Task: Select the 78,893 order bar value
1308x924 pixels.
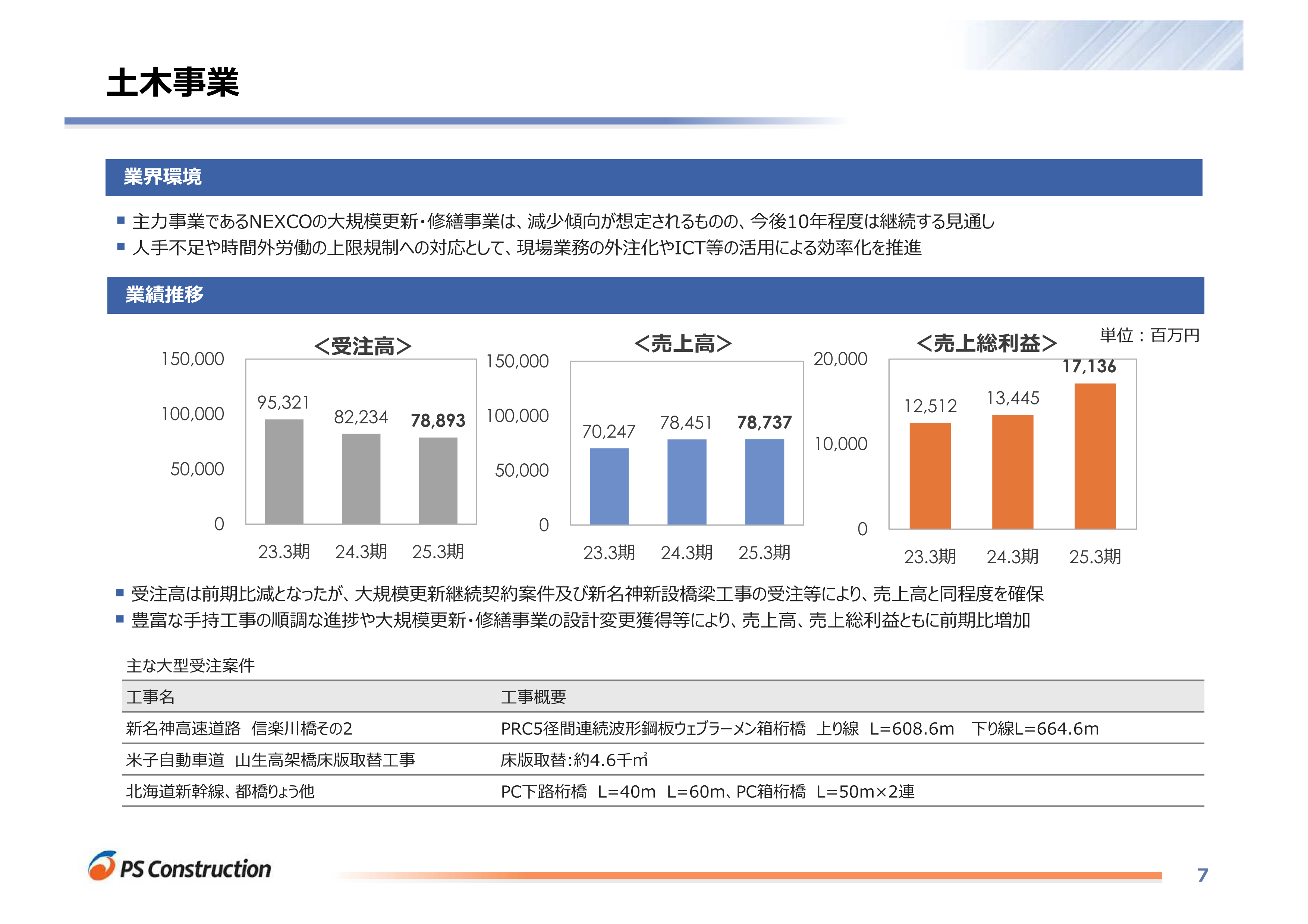Action: coord(438,420)
